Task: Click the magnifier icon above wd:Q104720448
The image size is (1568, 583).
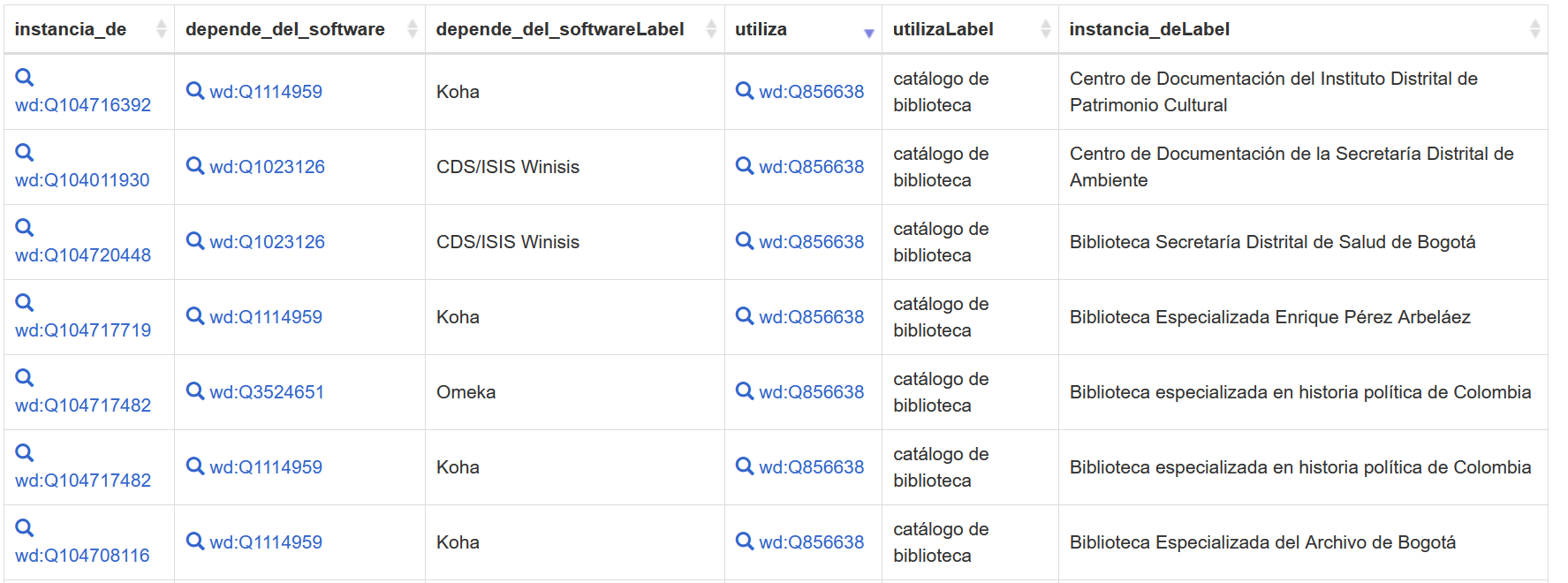Action: pyautogui.click(x=25, y=228)
